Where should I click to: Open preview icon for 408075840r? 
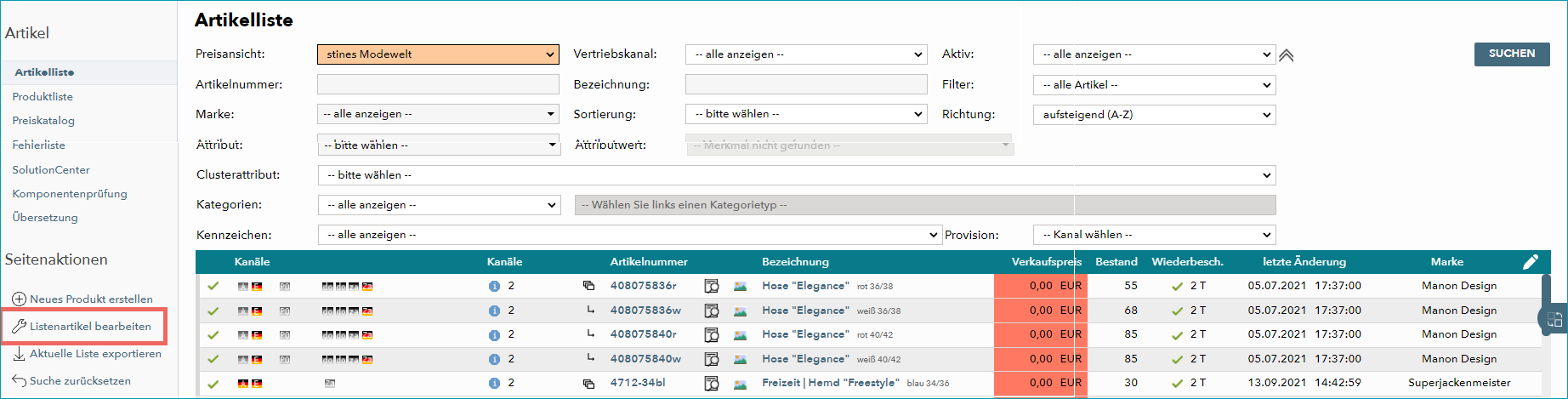coord(712,335)
